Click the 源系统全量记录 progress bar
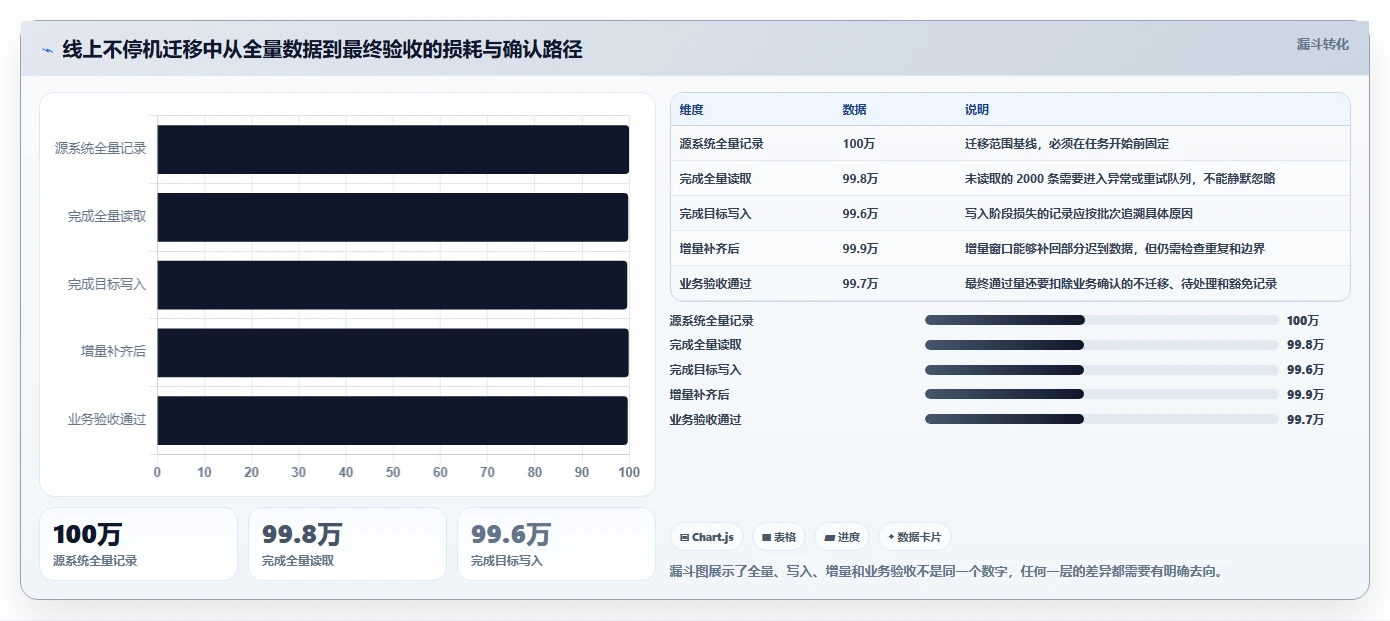 click(1101, 320)
